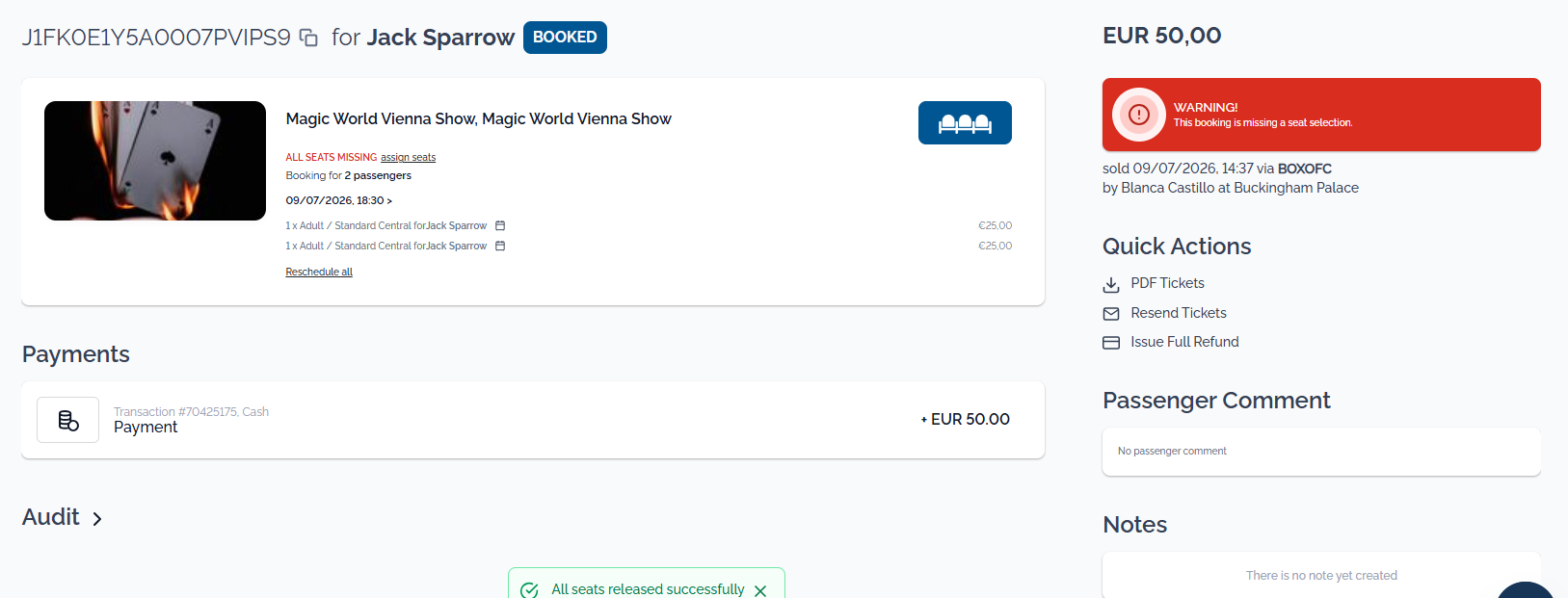Click the first ticket's €25,00 price
Screen dimensions: 1568x598
pos(995,225)
